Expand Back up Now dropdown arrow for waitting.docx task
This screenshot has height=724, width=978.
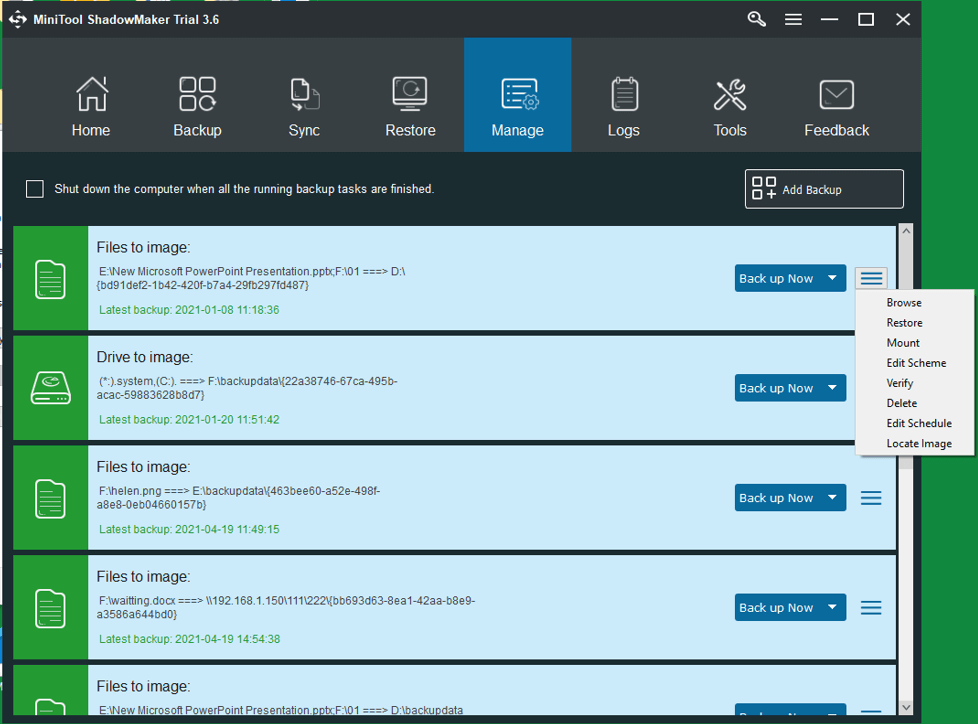[833, 607]
